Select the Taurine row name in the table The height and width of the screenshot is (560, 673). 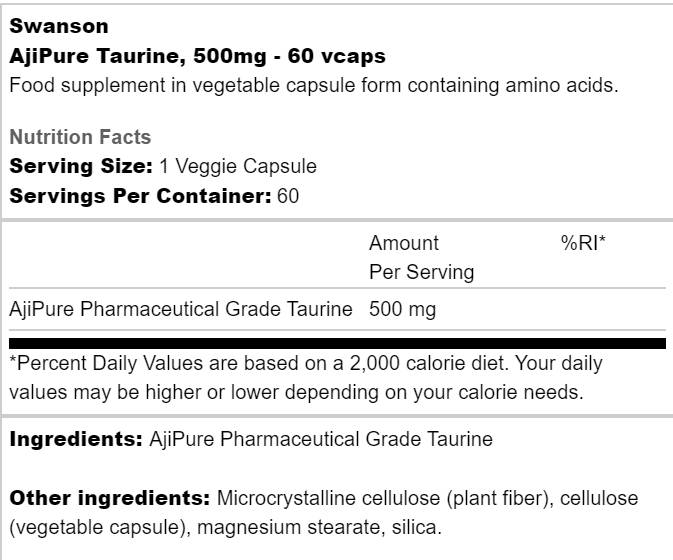coord(180,309)
